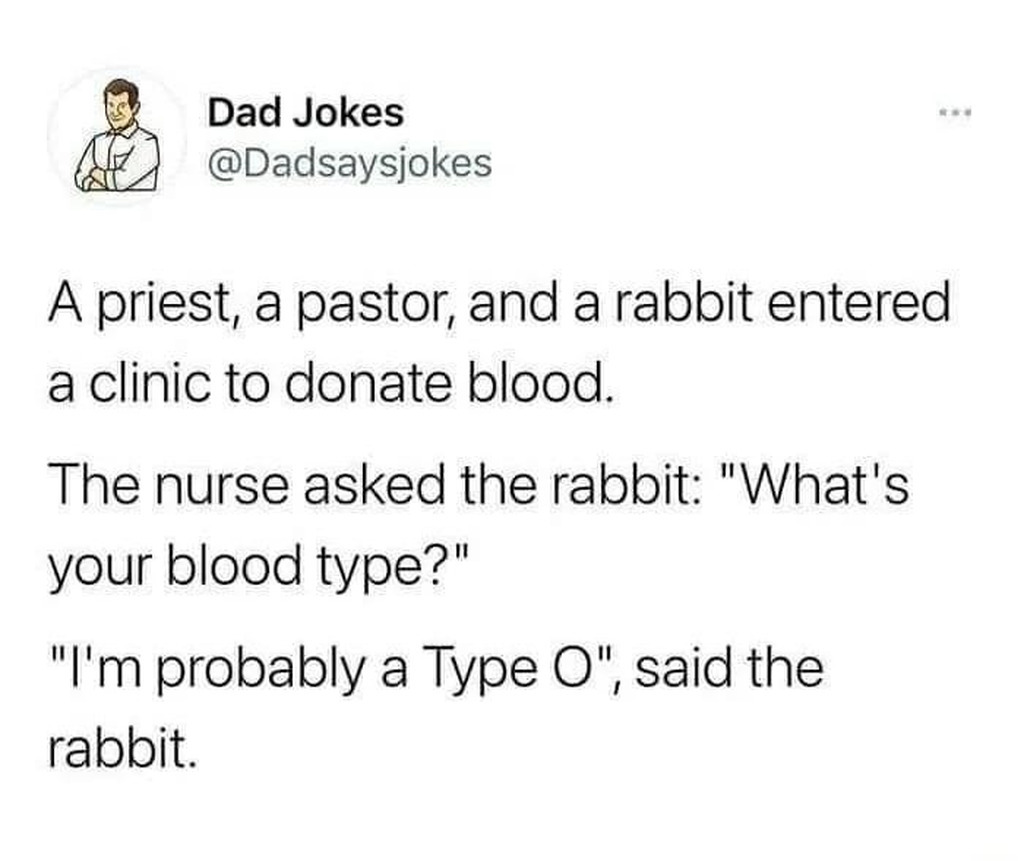1024x861 pixels.
Task: Open the three-dot more options menu
Action: 955,113
